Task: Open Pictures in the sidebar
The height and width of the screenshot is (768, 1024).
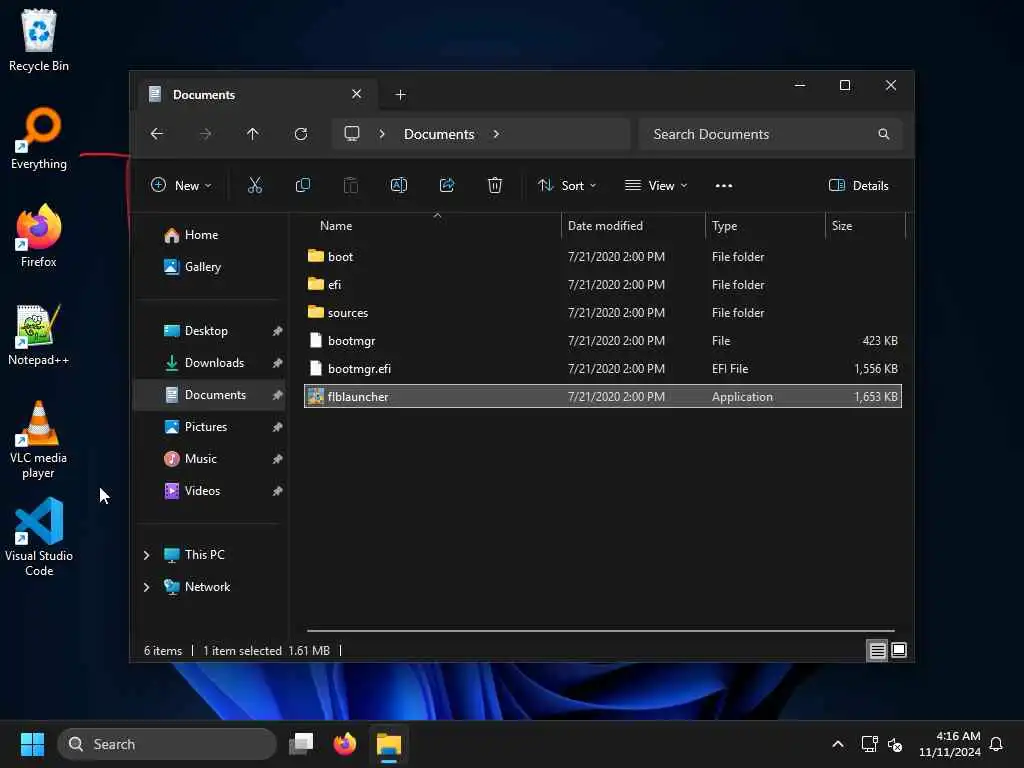Action: [209, 427]
